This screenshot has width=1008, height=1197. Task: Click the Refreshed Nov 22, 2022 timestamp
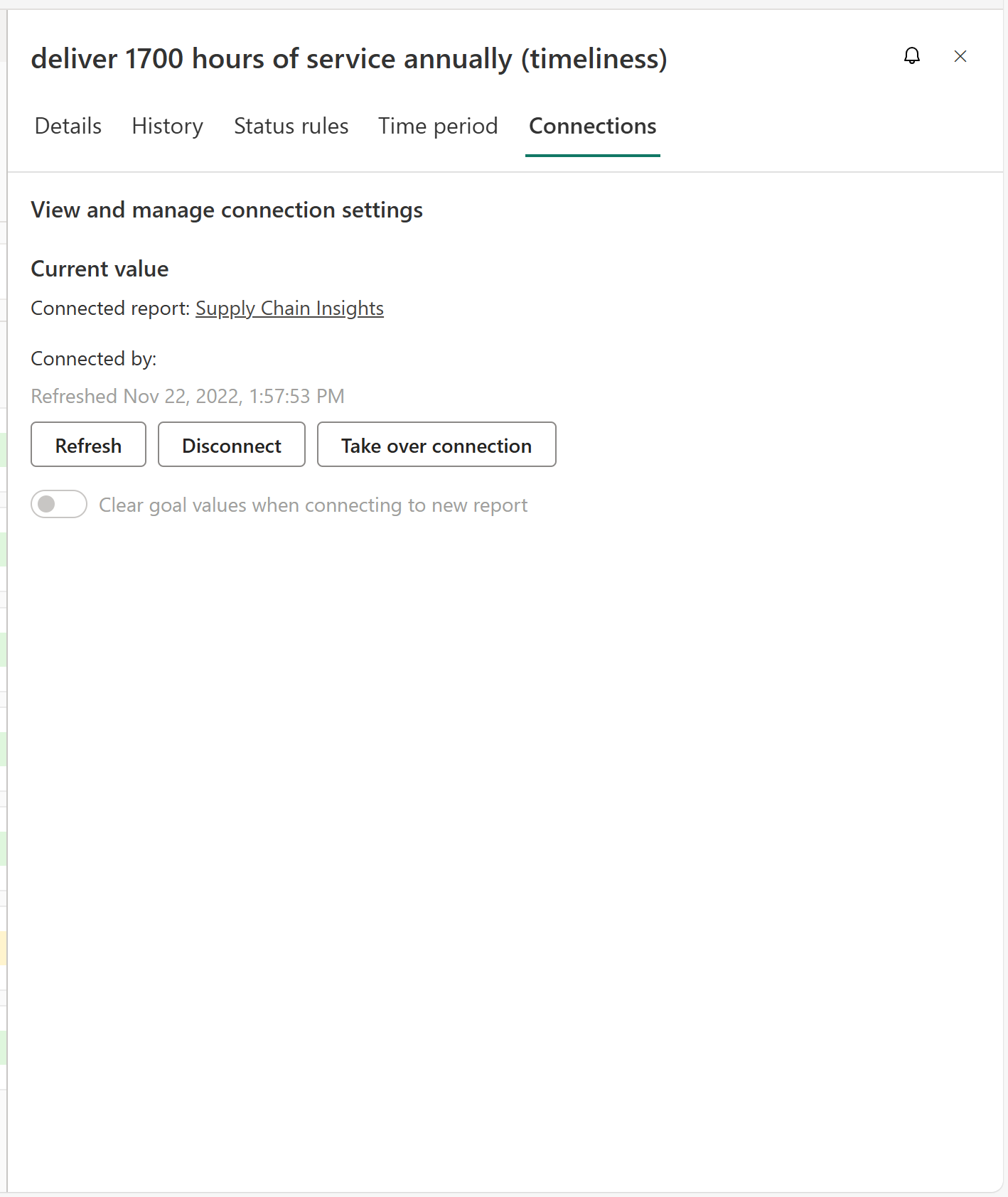point(188,397)
